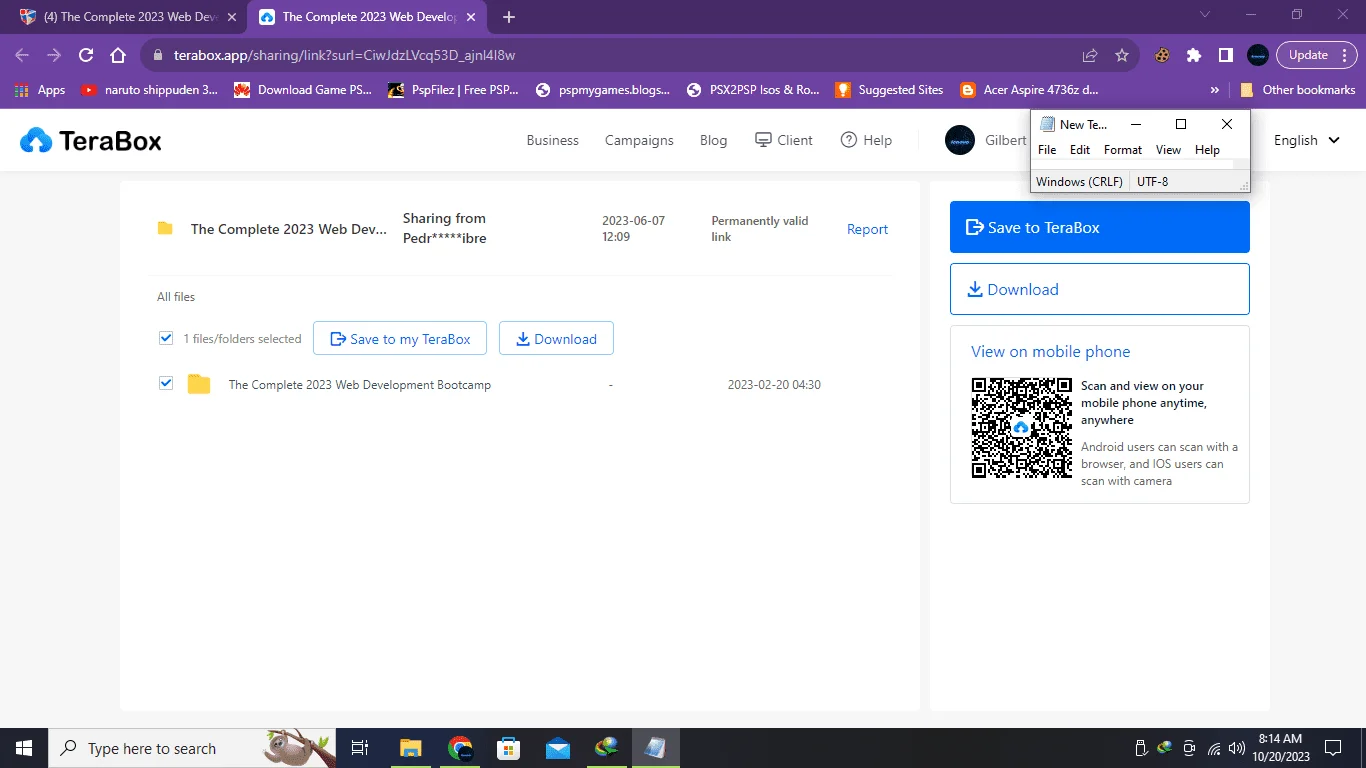The width and height of the screenshot is (1366, 768).
Task: Click the address bar URL
Action: tap(345, 55)
